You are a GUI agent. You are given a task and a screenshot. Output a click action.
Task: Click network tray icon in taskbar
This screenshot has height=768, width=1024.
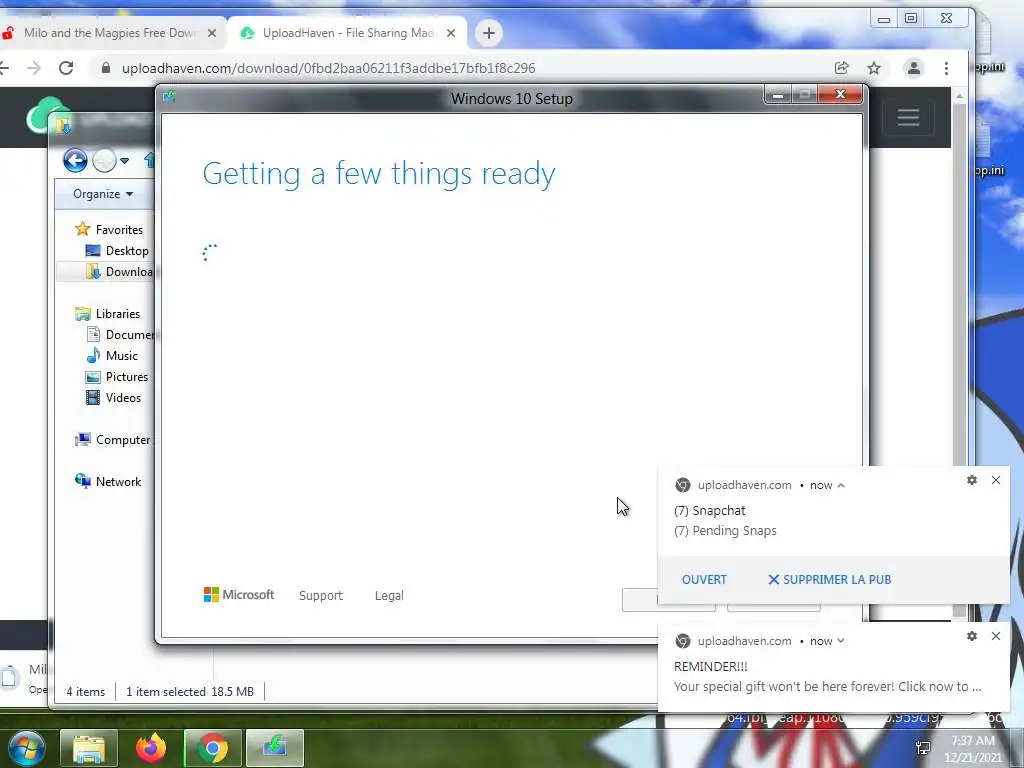(923, 748)
